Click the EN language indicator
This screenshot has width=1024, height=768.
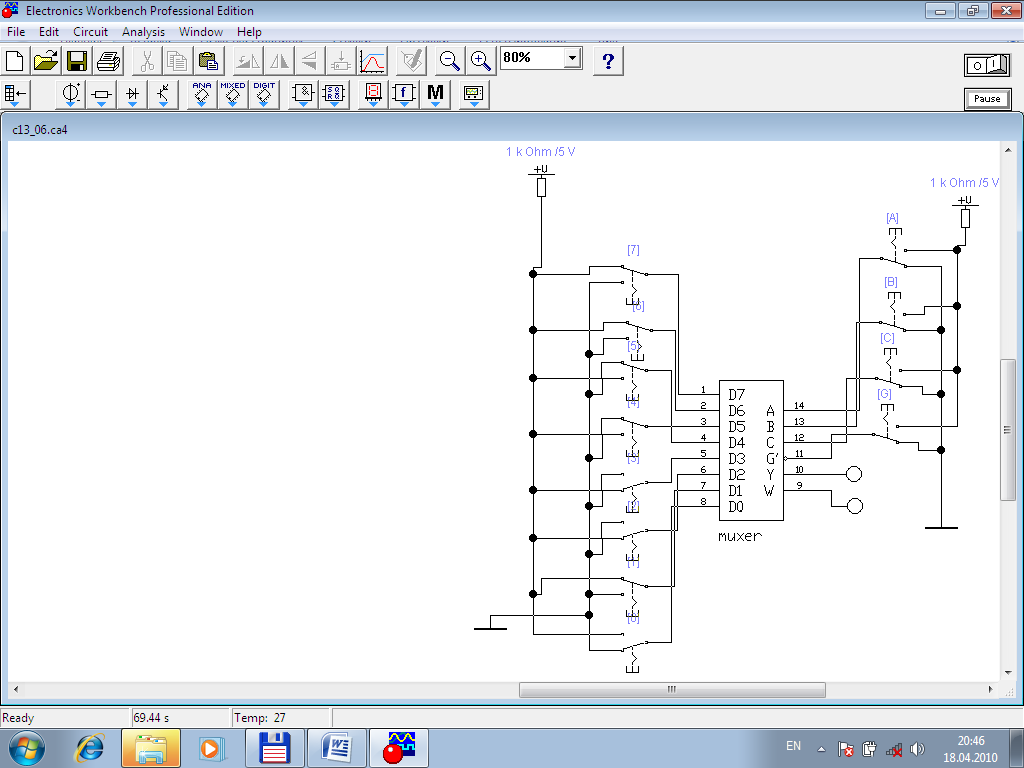point(793,746)
